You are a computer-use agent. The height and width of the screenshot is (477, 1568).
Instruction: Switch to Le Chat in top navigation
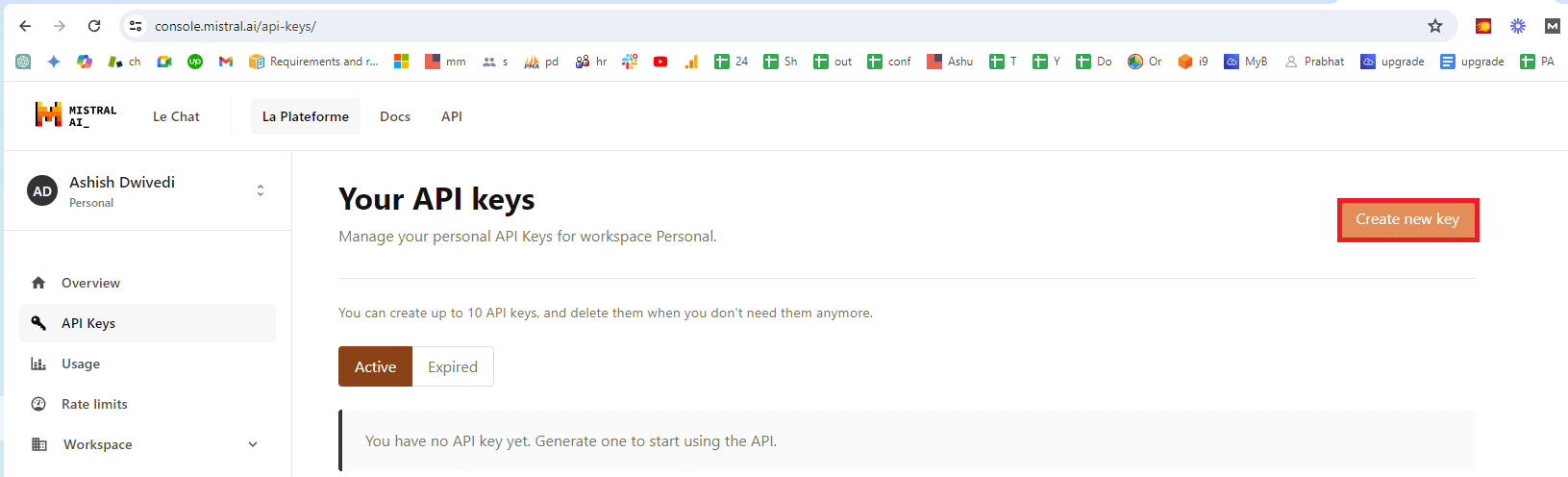pos(176,116)
